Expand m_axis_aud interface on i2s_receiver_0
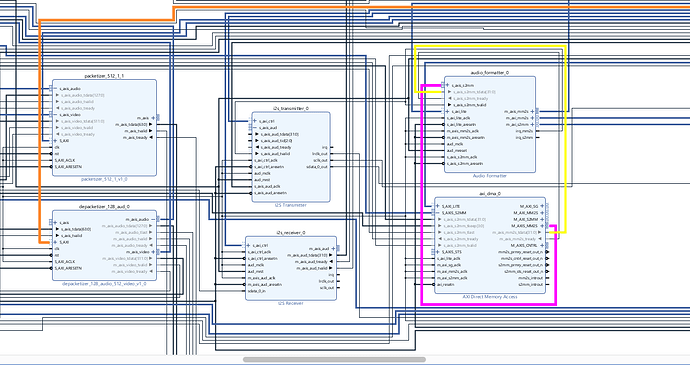The image size is (690, 365). [x=333, y=249]
